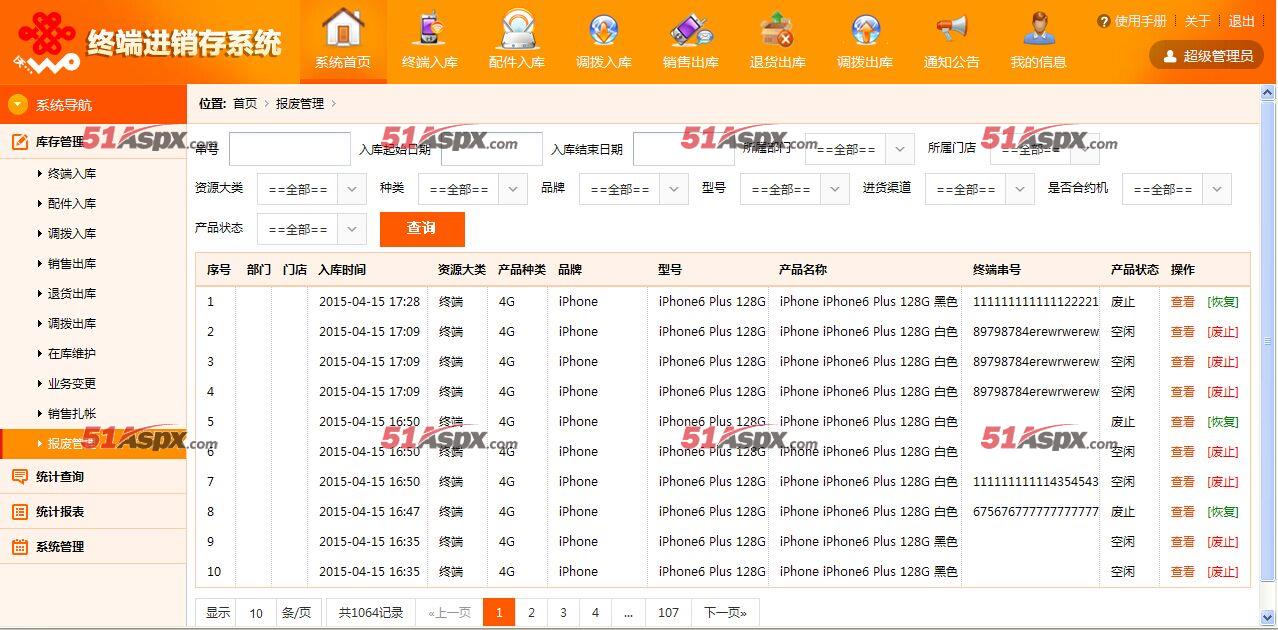Expand the 系统管理 sidebar section
Viewport: 1278px width, 630px height.
coord(93,546)
